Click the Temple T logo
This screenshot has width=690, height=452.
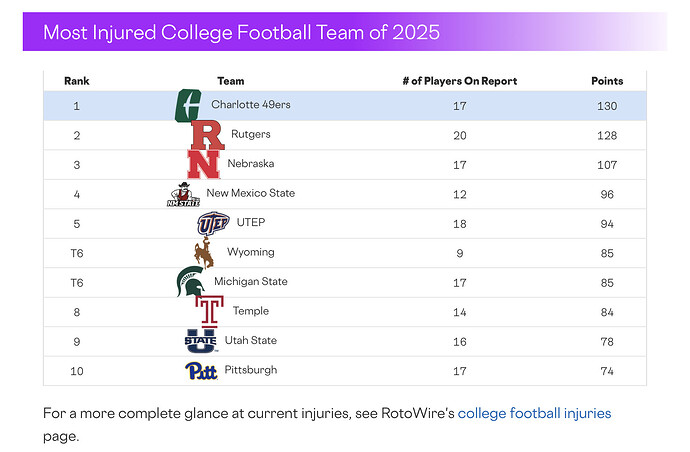click(209, 311)
